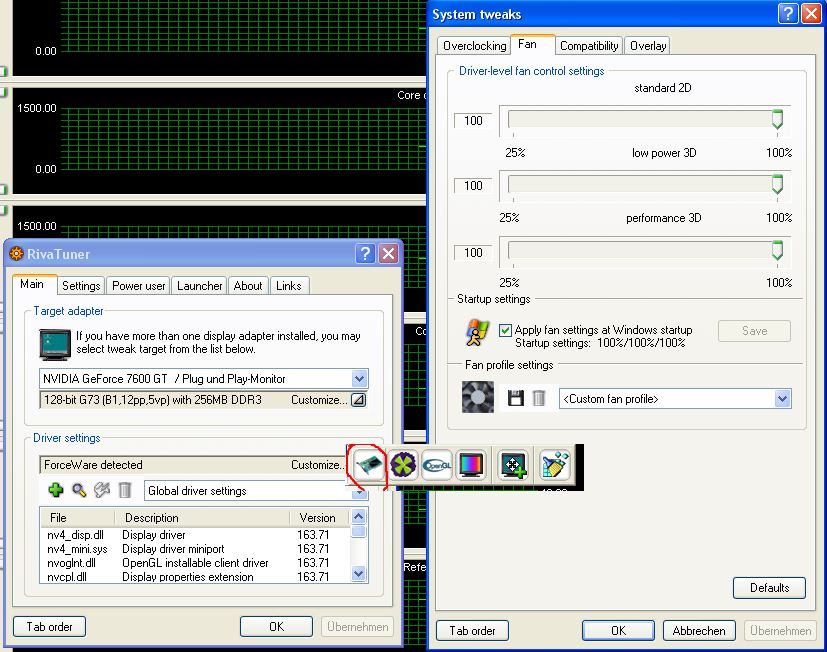Click Customize next to ForceWare detected

coord(317,465)
